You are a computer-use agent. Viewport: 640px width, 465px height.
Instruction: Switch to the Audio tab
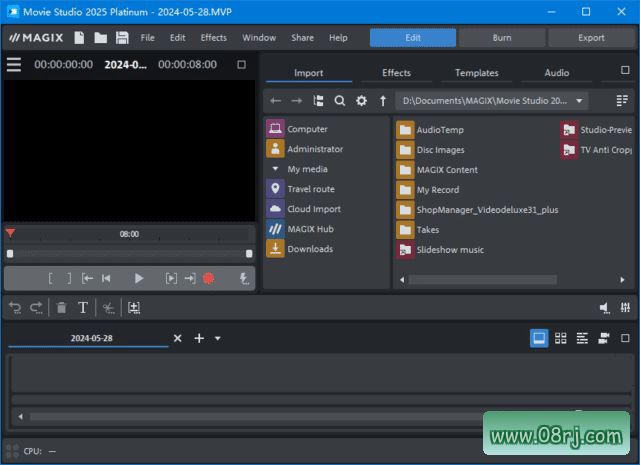[x=557, y=73]
